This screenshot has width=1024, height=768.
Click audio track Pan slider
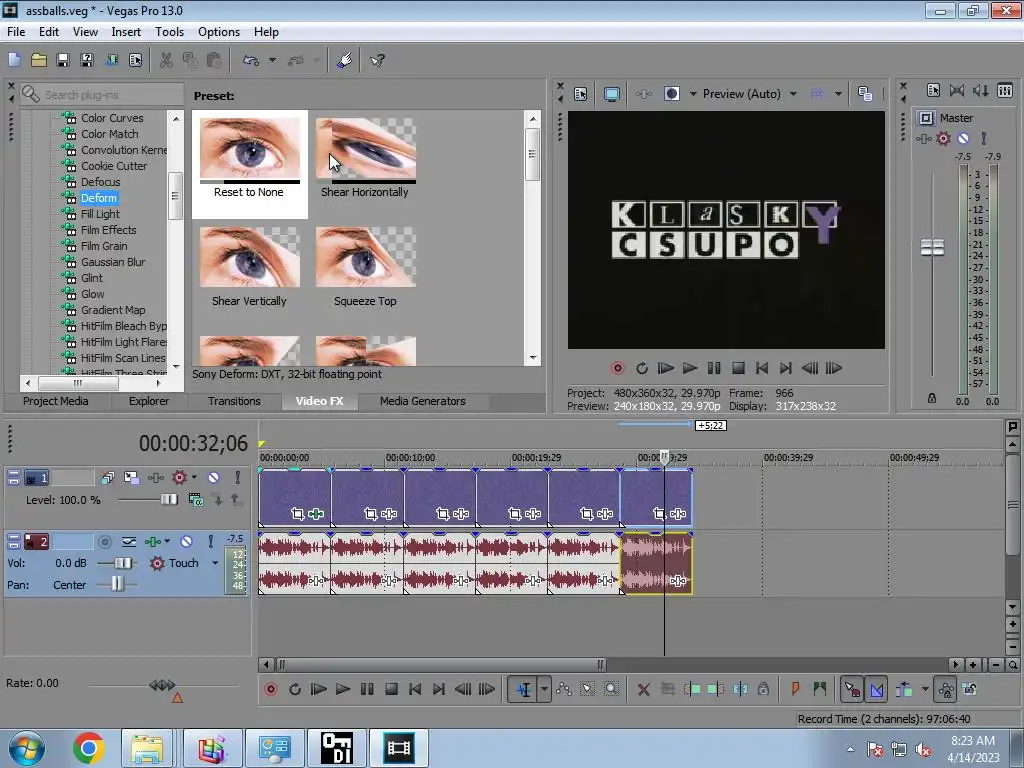pos(118,584)
